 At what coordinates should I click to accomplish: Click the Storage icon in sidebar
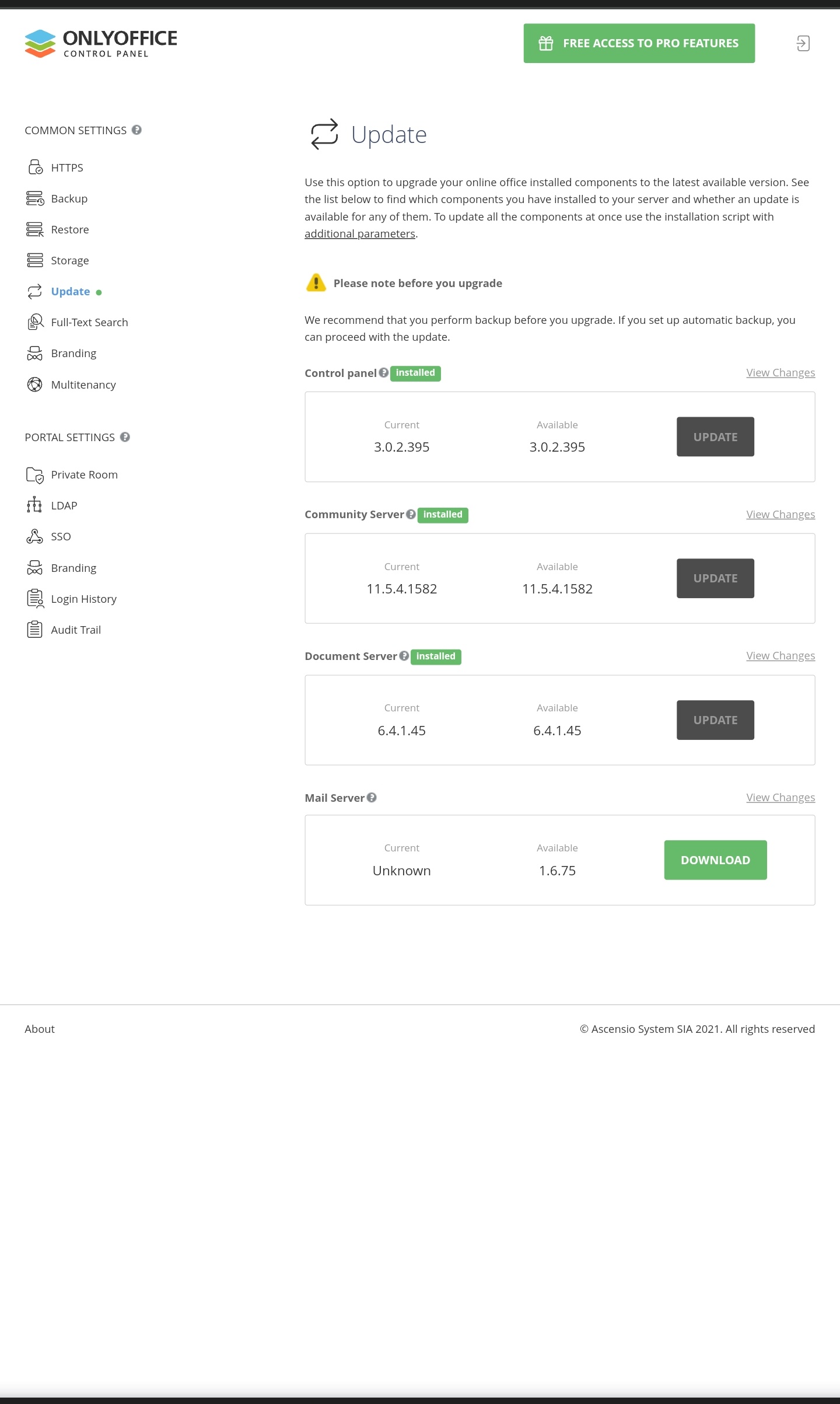pos(35,260)
